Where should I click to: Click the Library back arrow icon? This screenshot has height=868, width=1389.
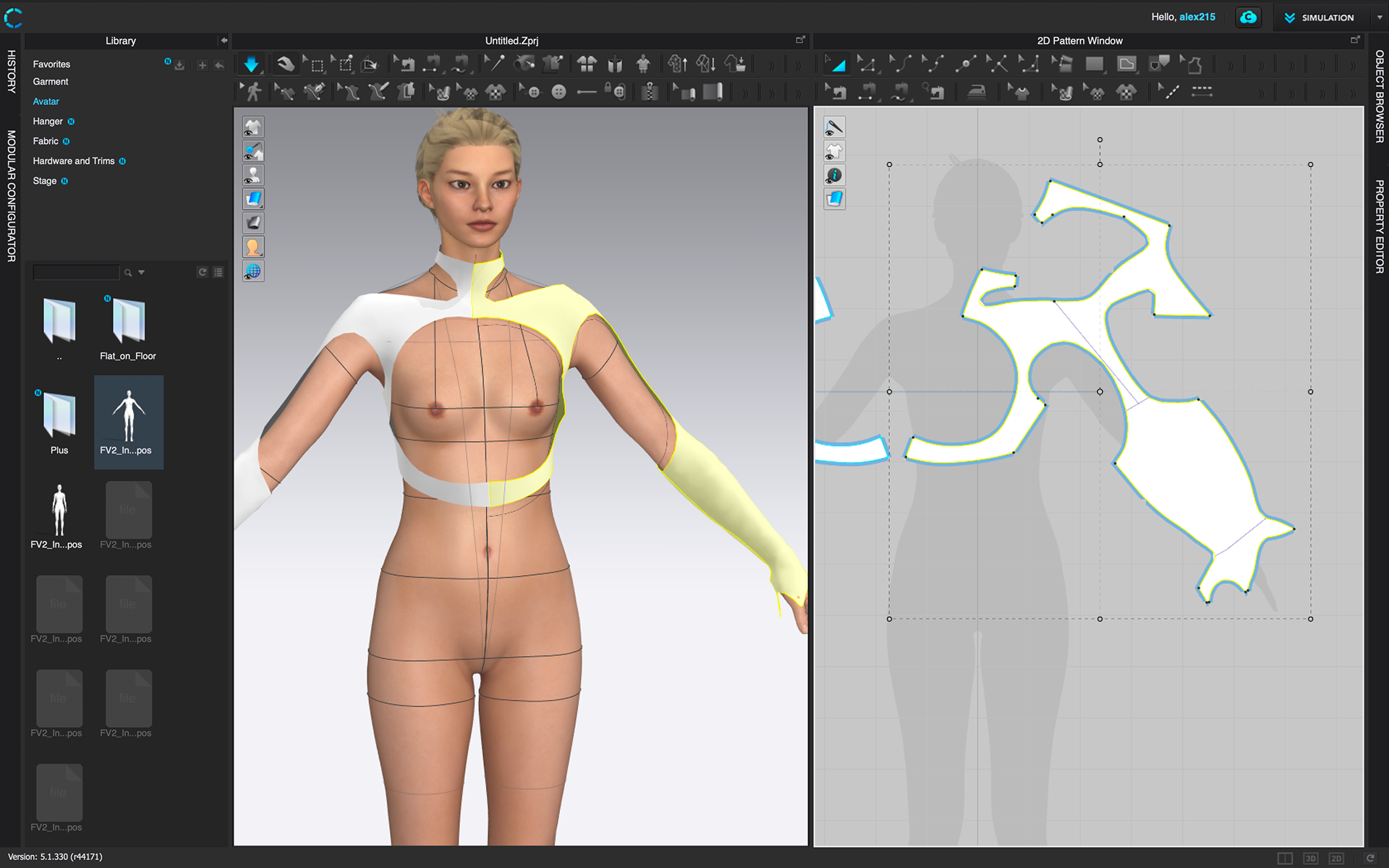(219, 66)
